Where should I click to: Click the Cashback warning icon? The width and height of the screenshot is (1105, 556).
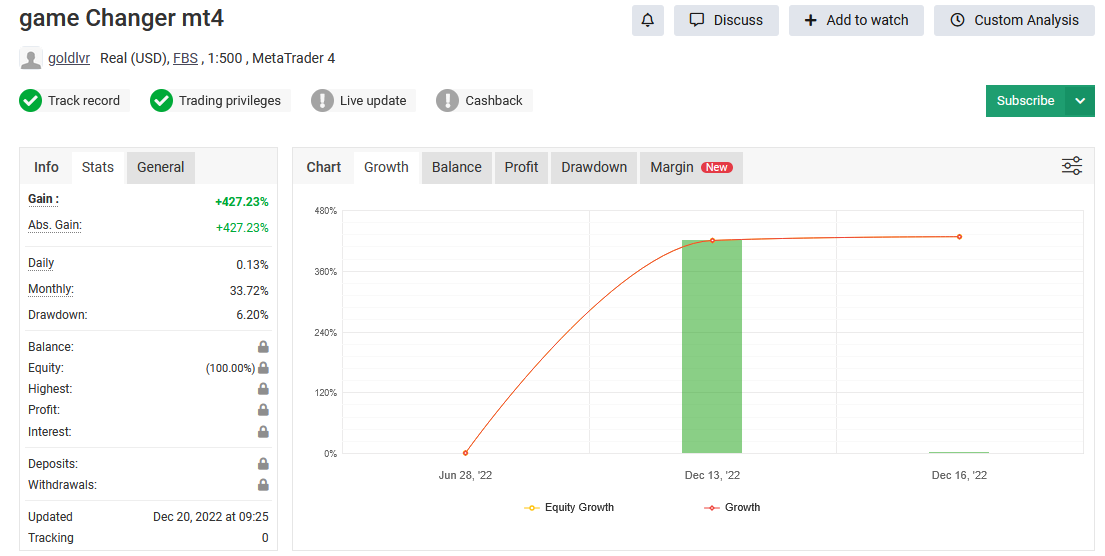[448, 101]
